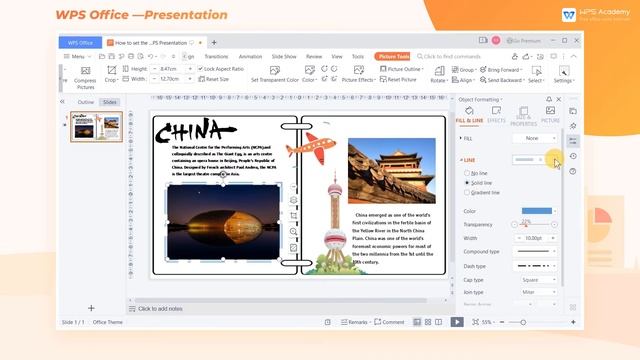Open the Fill None dropdown

tap(535, 138)
